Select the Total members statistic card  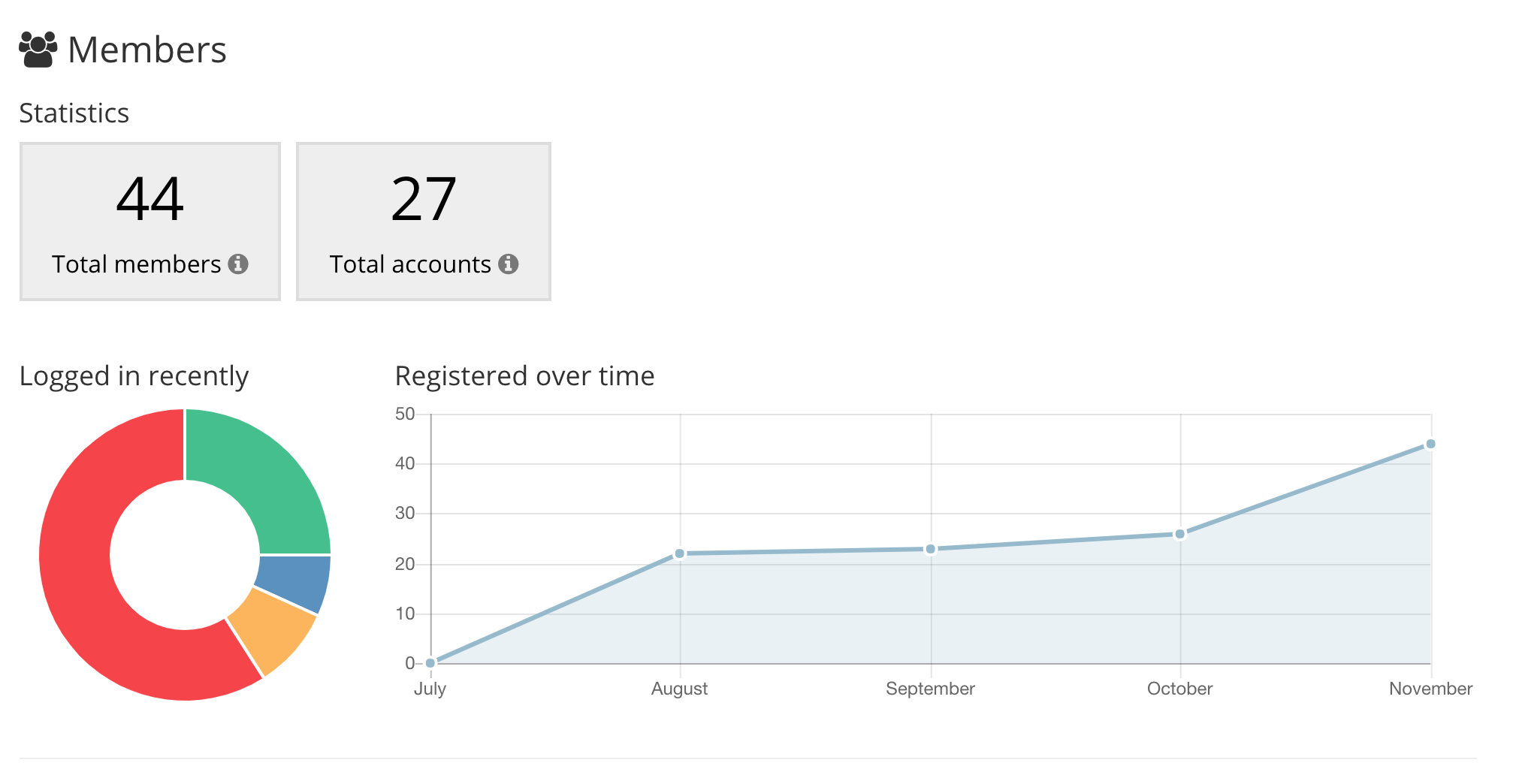(x=150, y=222)
